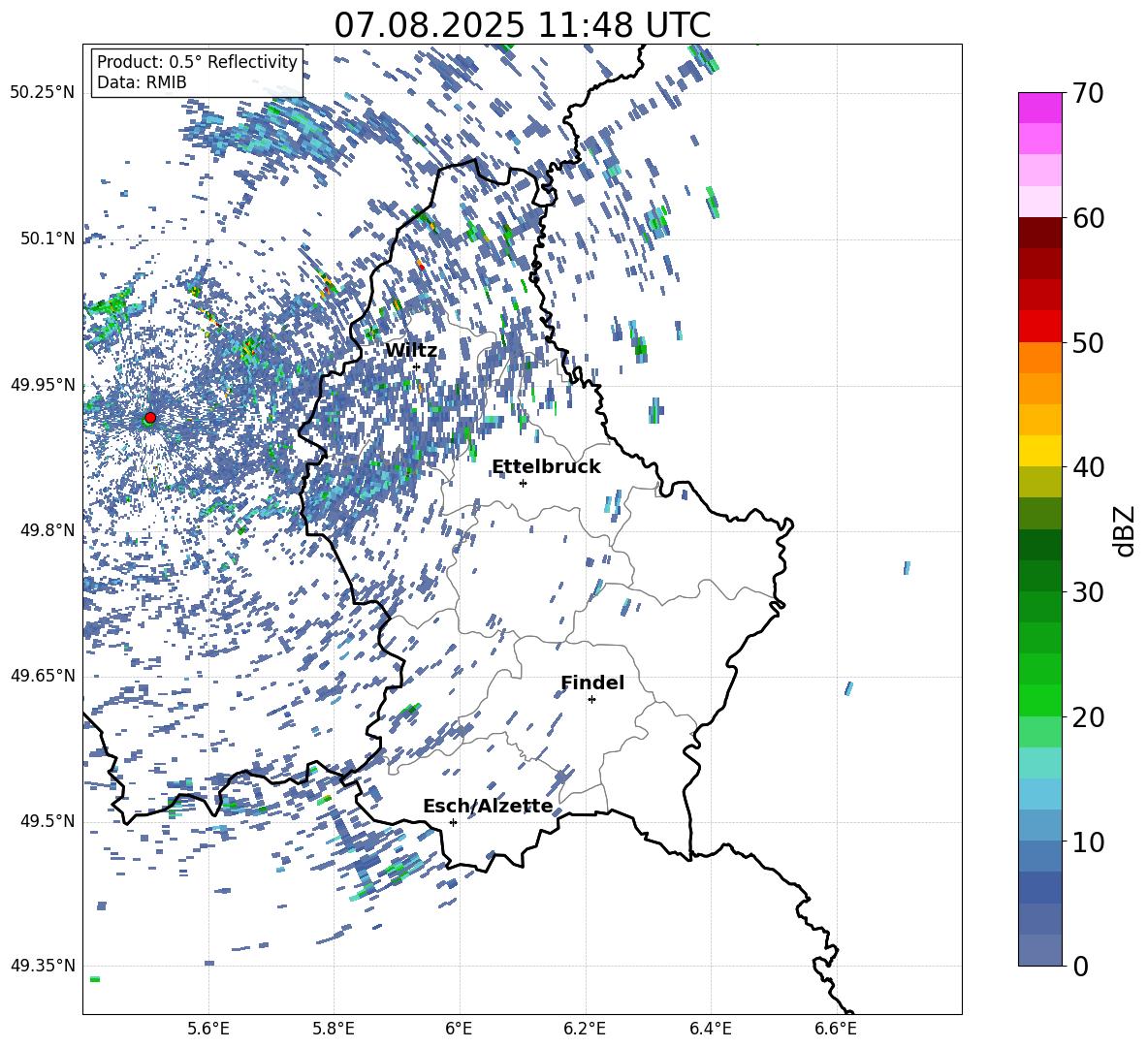Click the 6.2°E longitude label

point(585,1029)
